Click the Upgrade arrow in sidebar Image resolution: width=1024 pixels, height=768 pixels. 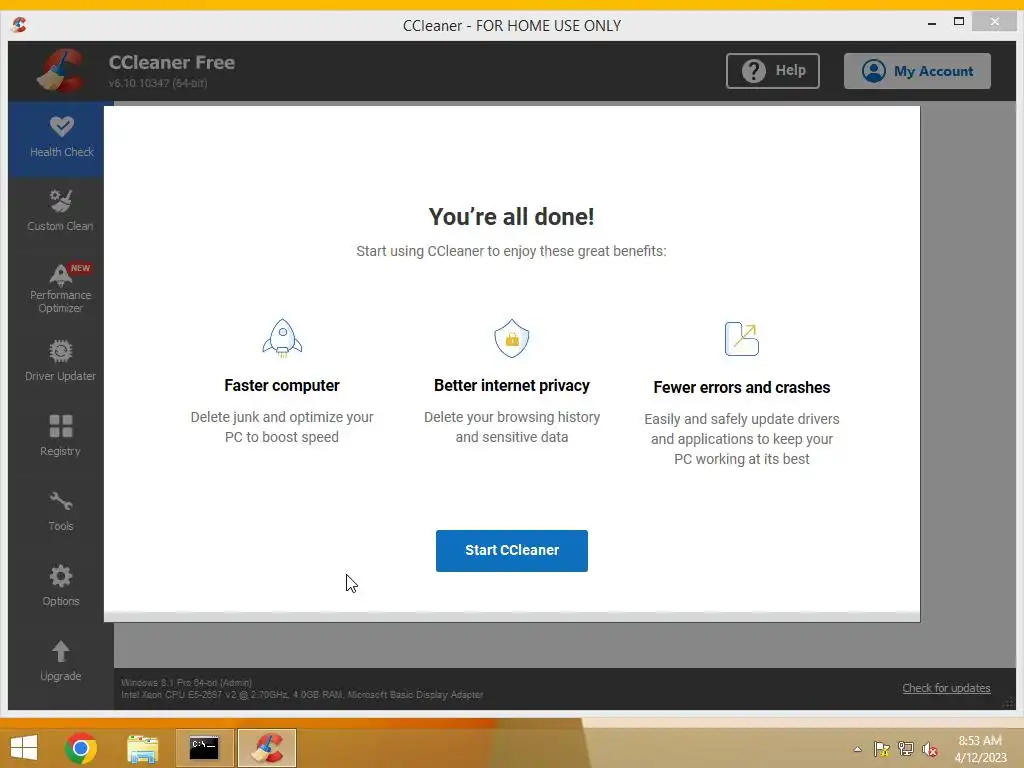pyautogui.click(x=61, y=651)
